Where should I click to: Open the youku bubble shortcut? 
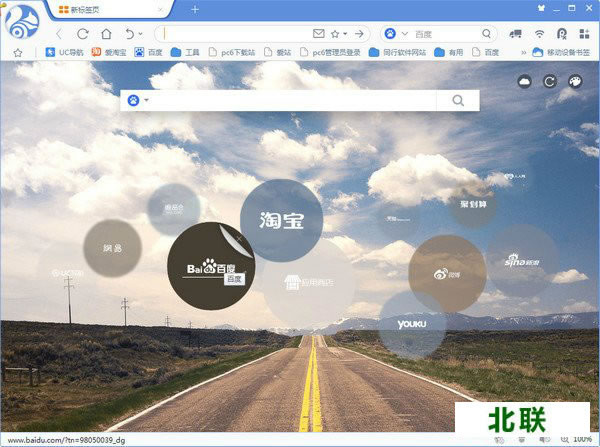point(412,325)
